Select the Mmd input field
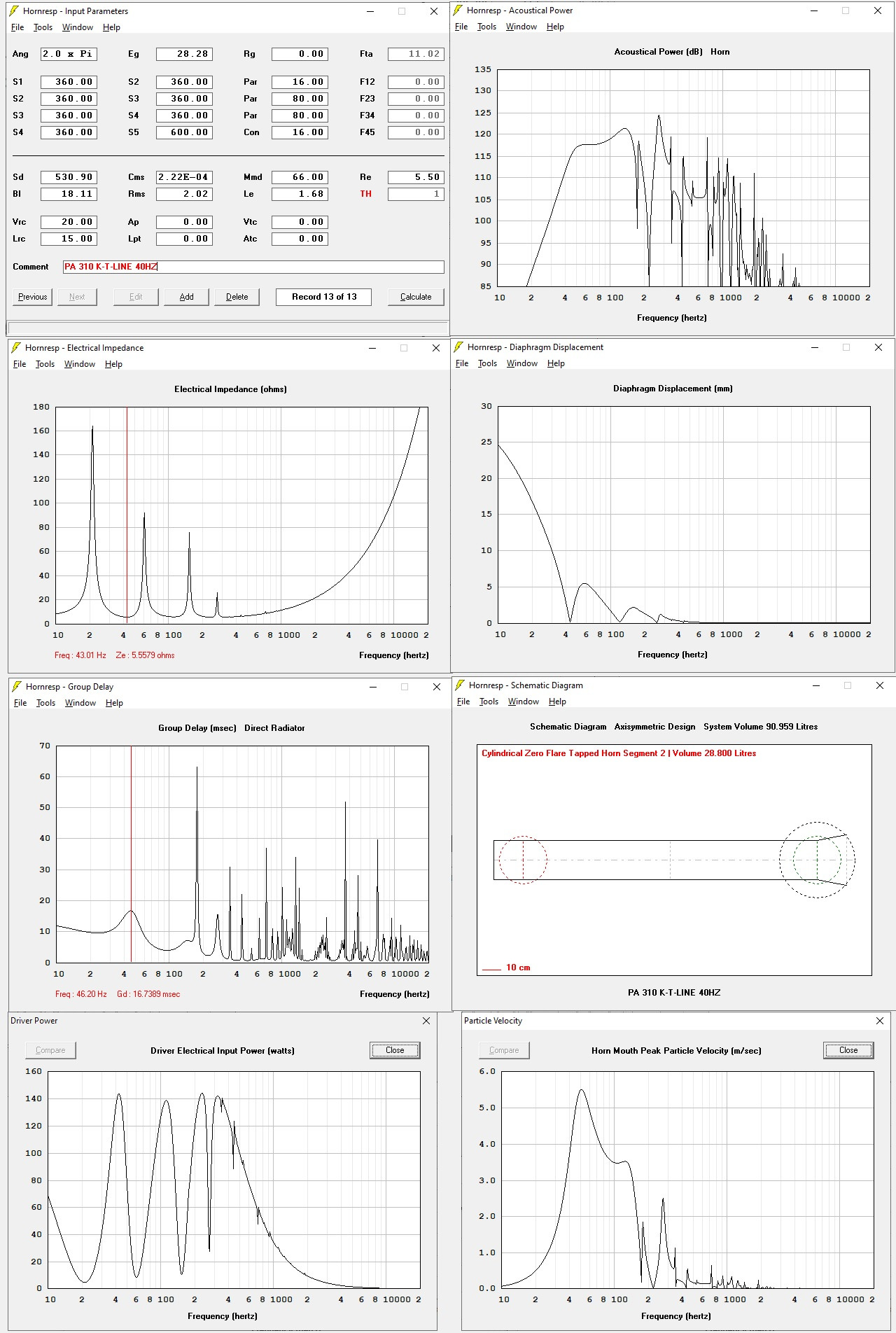Screen dimensions: 896x1333 click(x=300, y=177)
